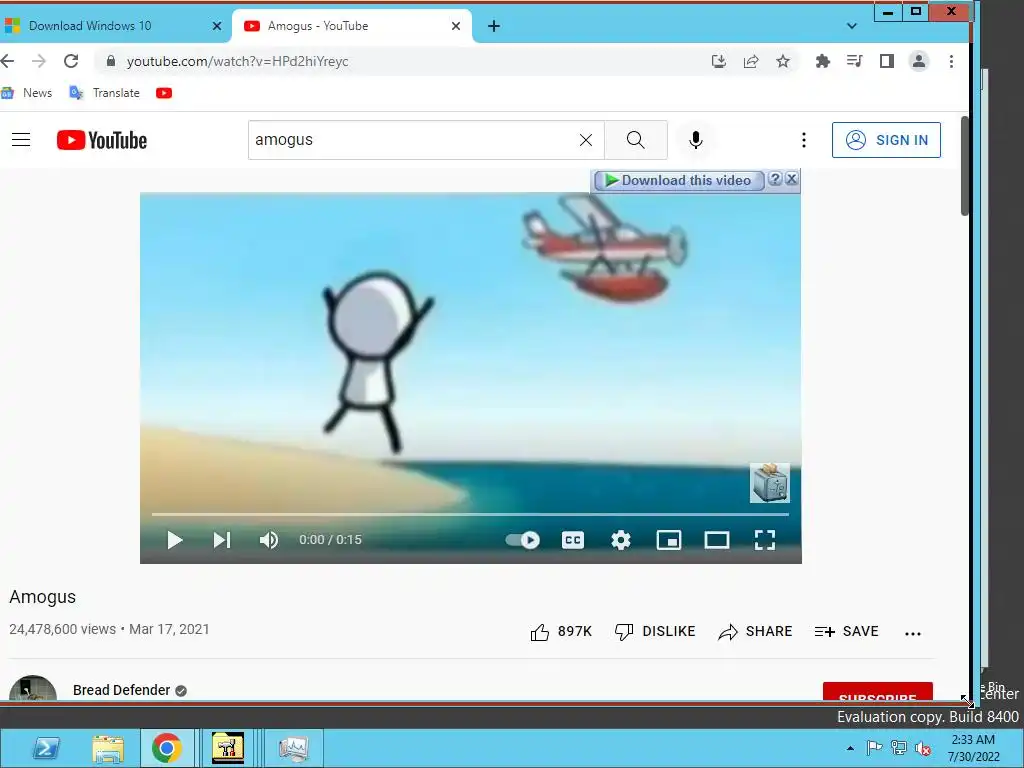1024x768 pixels.
Task: Expand the tab search chevron
Action: pyautogui.click(x=852, y=26)
